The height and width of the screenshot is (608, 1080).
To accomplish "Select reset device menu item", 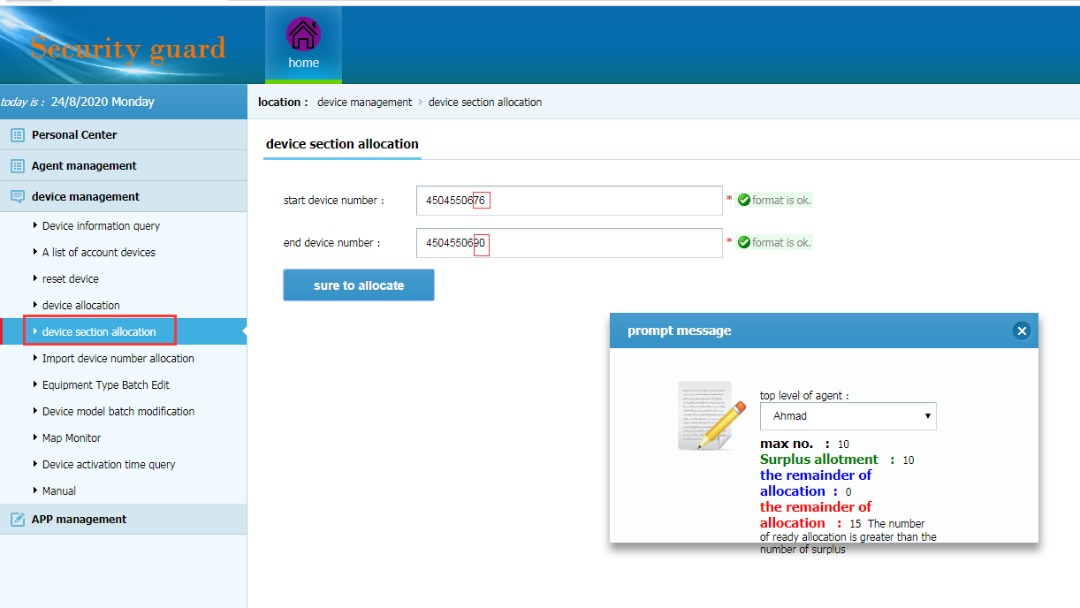I will point(70,279).
